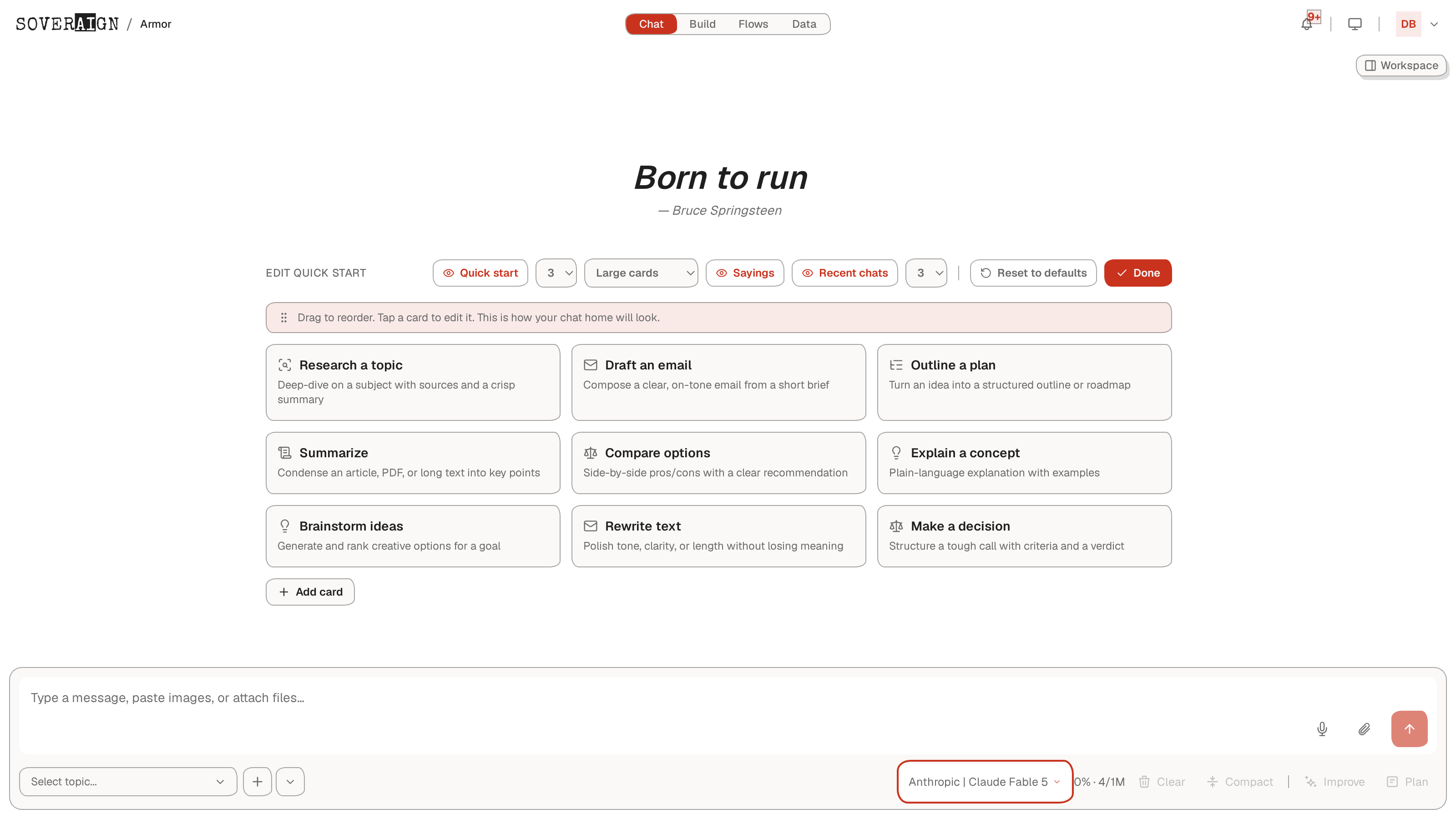Open the Large cards size dropdown
Viewport: 1456px width, 819px height.
(x=641, y=273)
